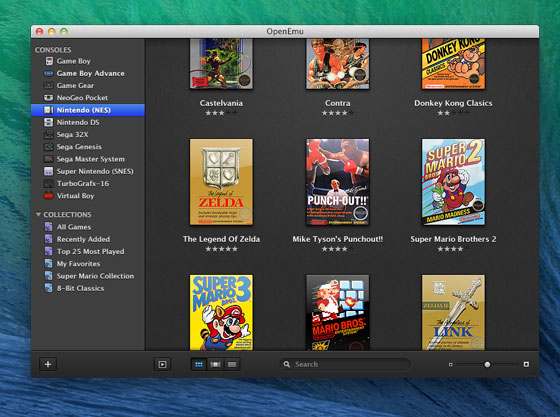
Task: Click Donkey Kong Clasics title text
Action: coord(453,103)
